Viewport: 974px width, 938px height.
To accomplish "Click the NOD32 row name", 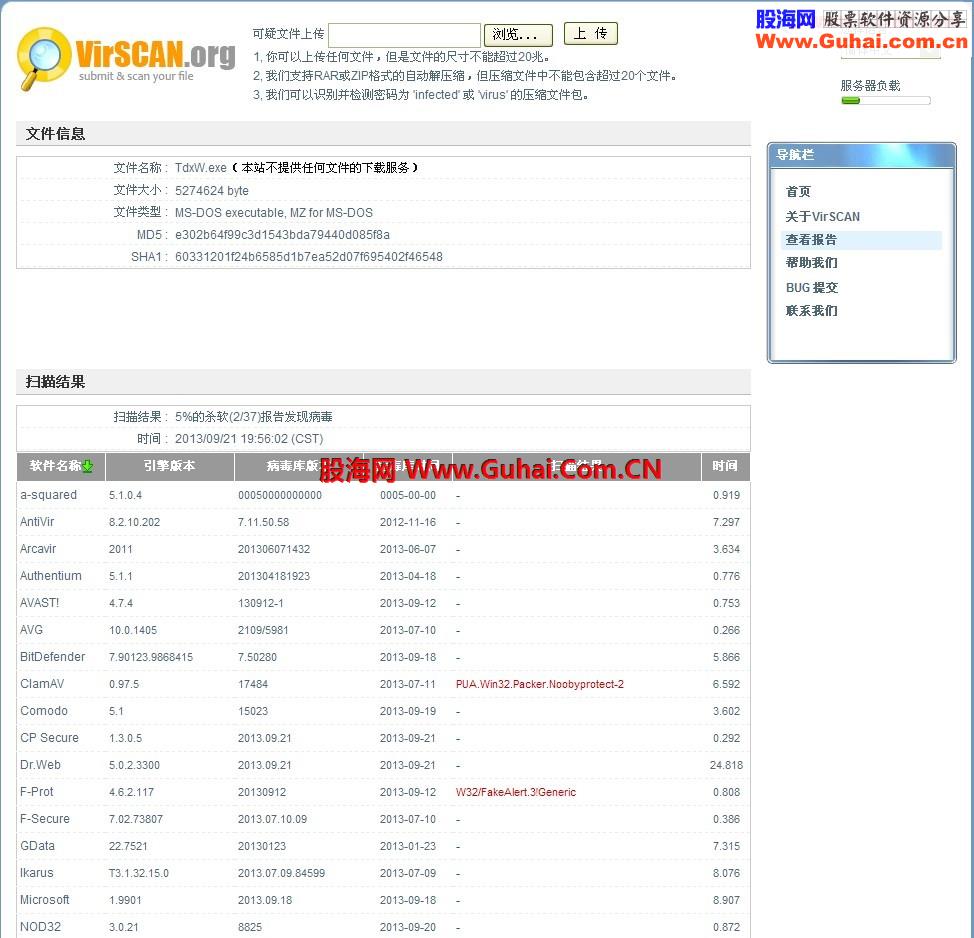I will pos(40,927).
